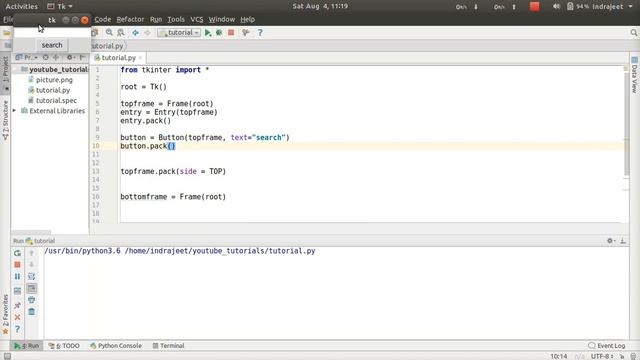Open the Tk application menu in top bar
The image size is (640, 360).
click(60, 7)
